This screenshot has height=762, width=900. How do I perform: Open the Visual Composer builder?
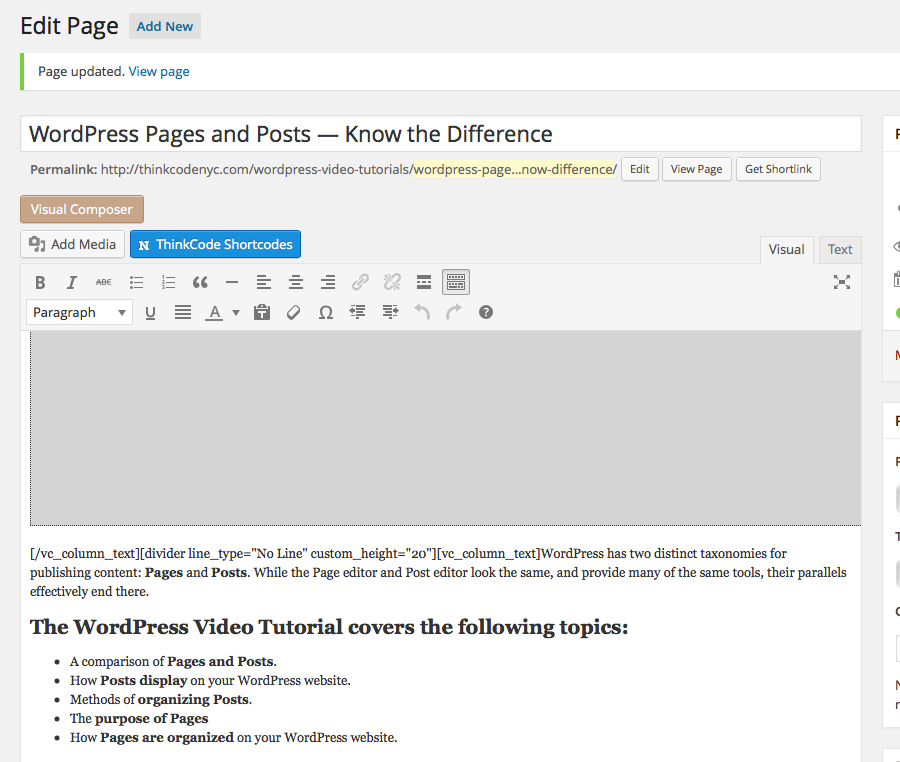click(82, 209)
